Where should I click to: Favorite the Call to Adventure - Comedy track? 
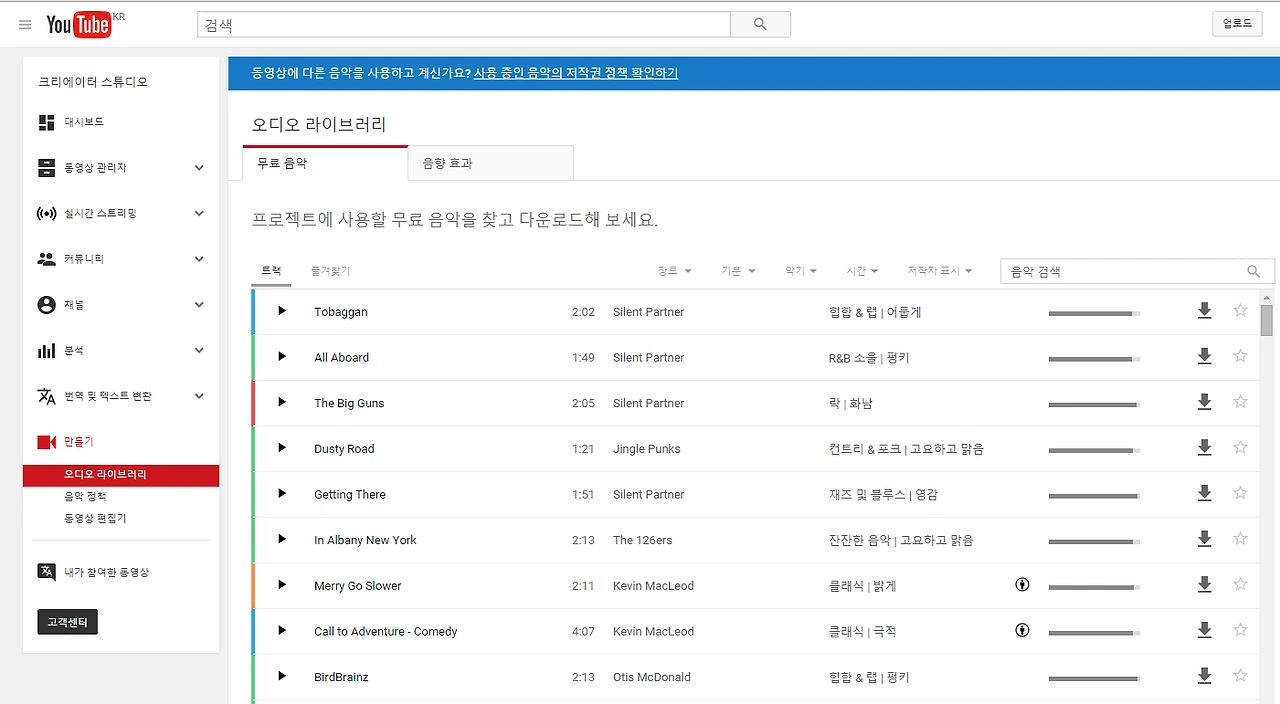[1240, 631]
